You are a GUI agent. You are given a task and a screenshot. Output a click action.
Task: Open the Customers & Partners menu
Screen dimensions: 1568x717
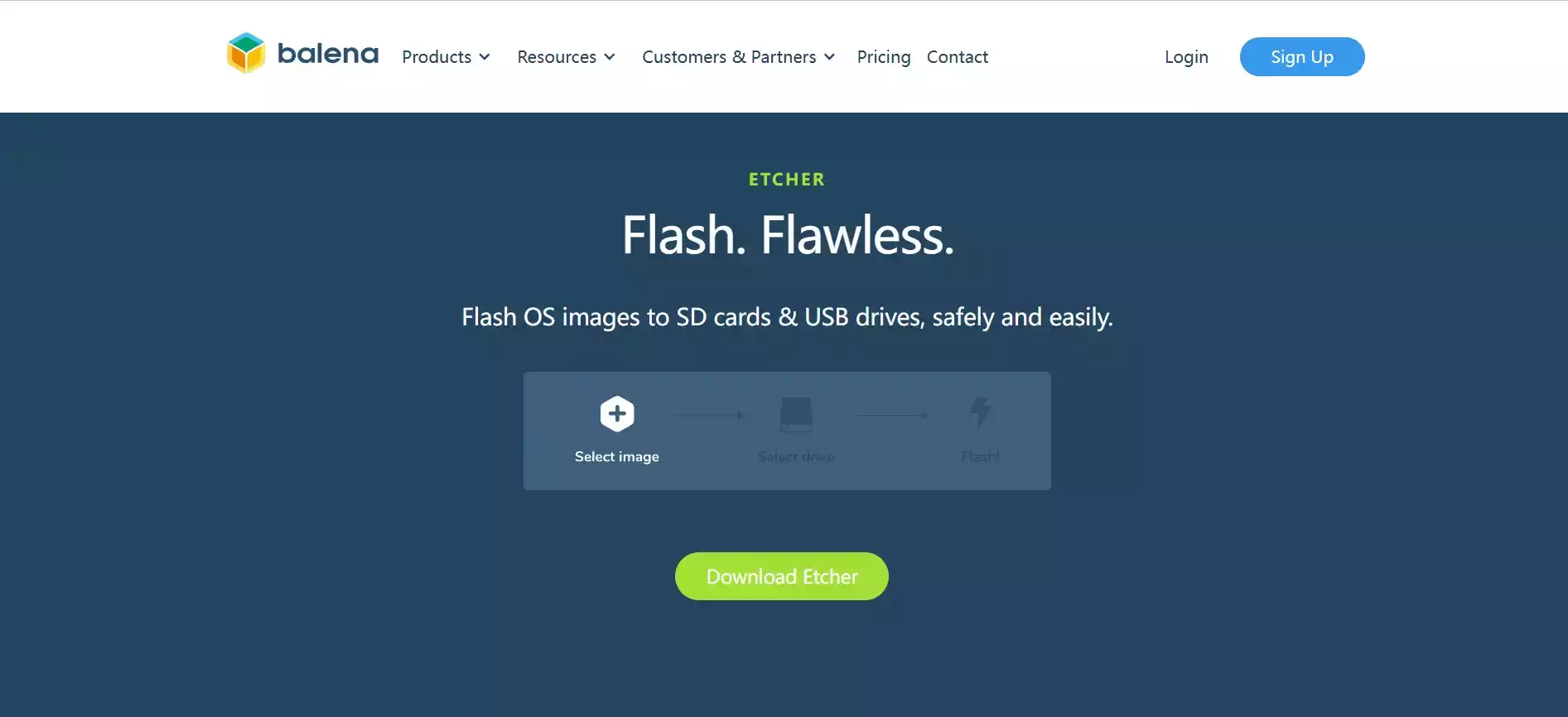click(x=738, y=57)
